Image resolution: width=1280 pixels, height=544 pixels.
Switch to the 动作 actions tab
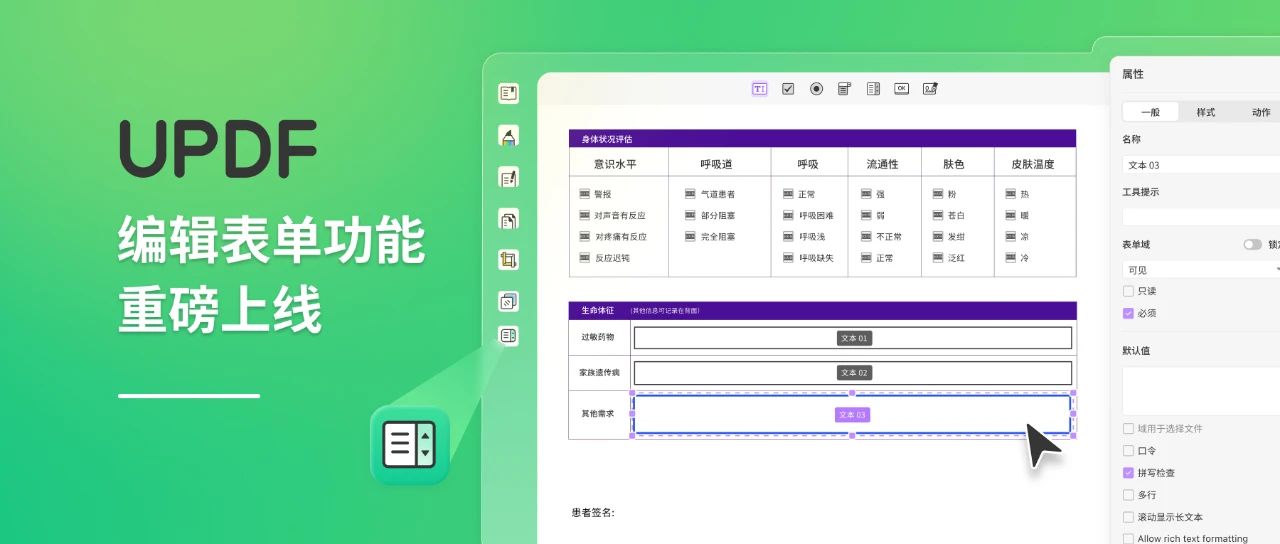coord(1260,112)
